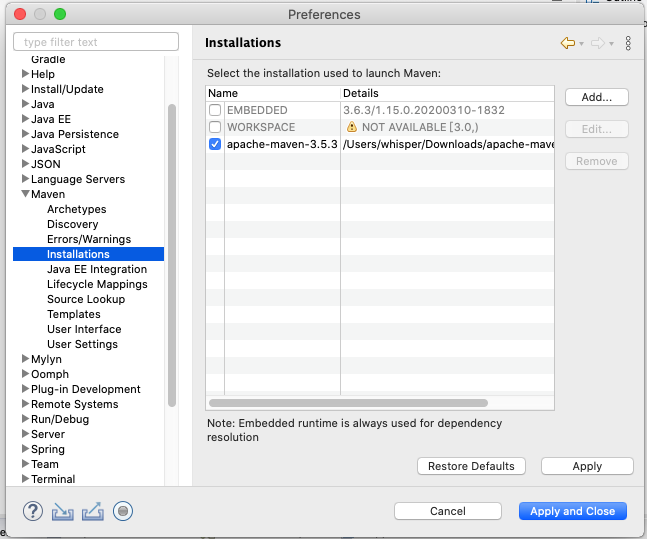Viewport: 647px width, 539px height.
Task: Select Discovery under Maven
Action: pyautogui.click(x=73, y=224)
